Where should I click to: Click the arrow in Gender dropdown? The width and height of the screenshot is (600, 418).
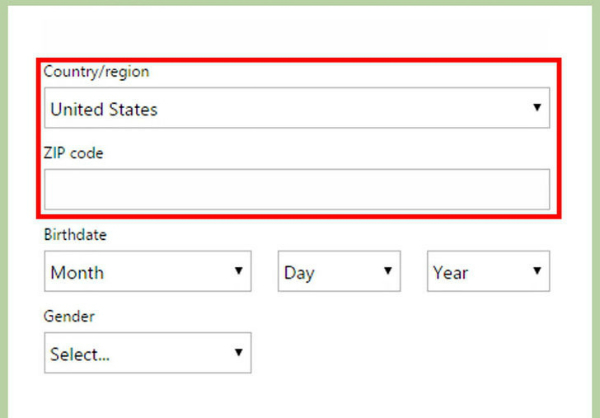point(239,353)
